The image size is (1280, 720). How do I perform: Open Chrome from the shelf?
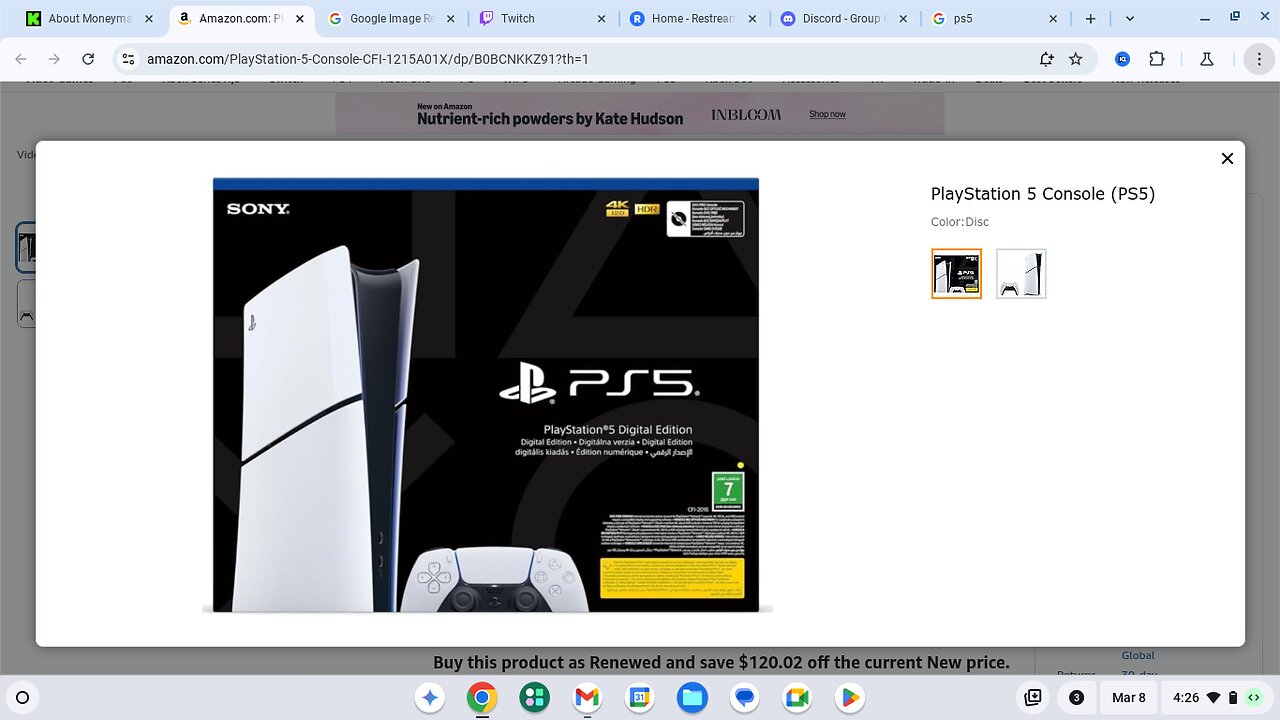[x=482, y=698]
